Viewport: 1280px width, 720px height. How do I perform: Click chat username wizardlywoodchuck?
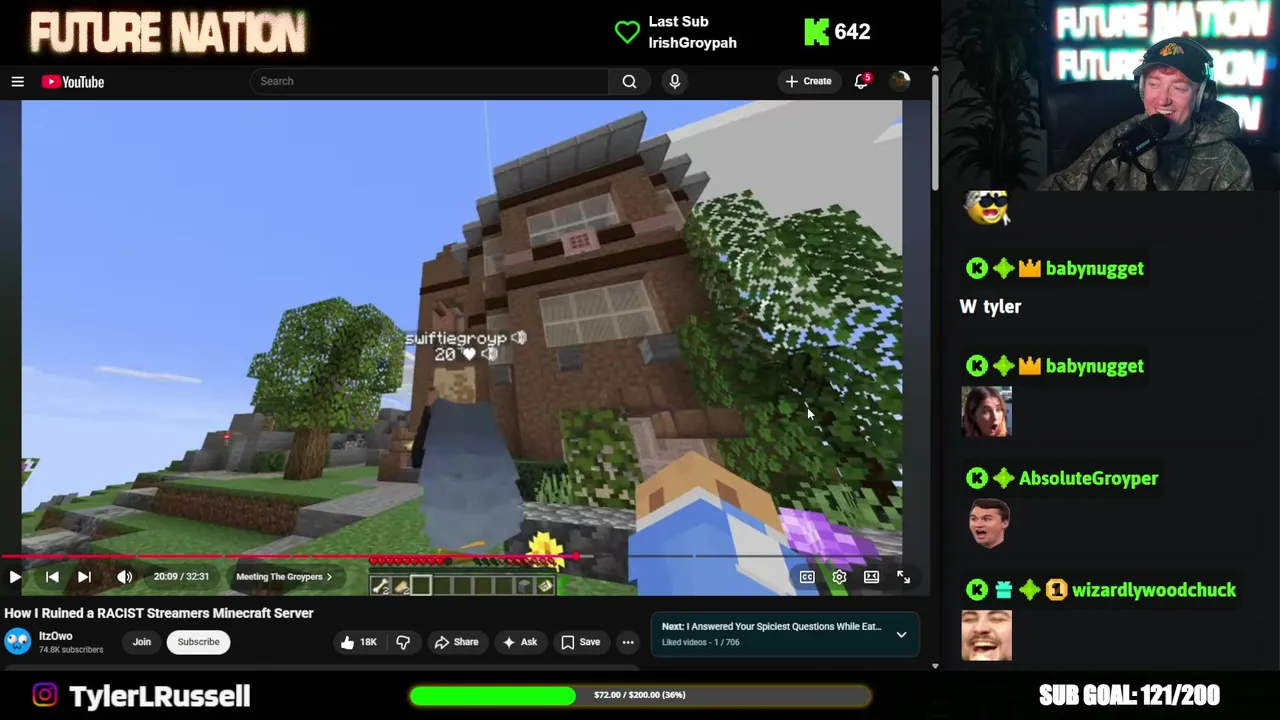(1154, 590)
